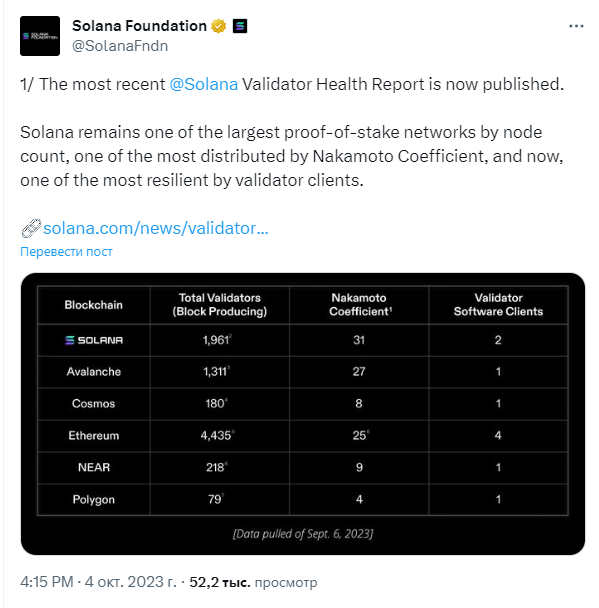
Task: Click the Ethereum row in table
Action: [x=303, y=435]
